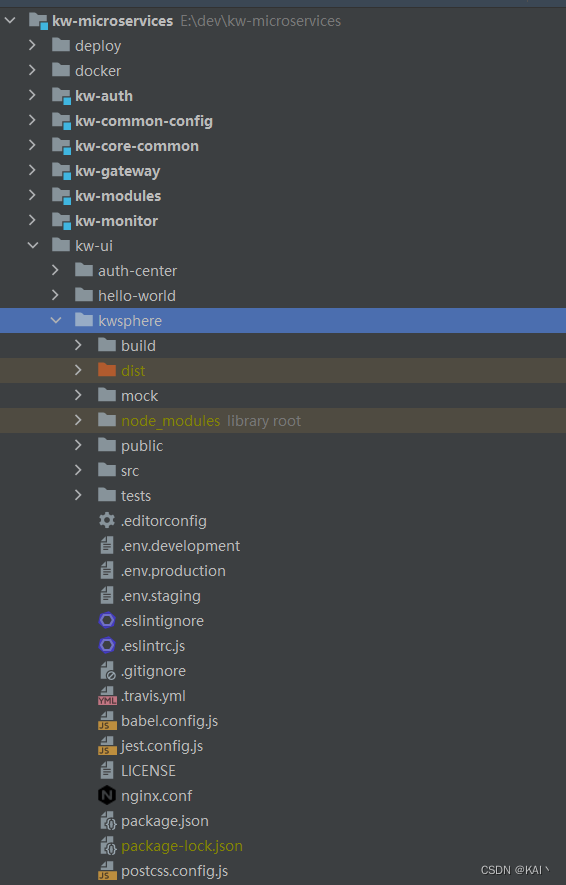Click the kw-gateway module folder icon
Image resolution: width=566 pixels, height=885 pixels.
[x=62, y=171]
